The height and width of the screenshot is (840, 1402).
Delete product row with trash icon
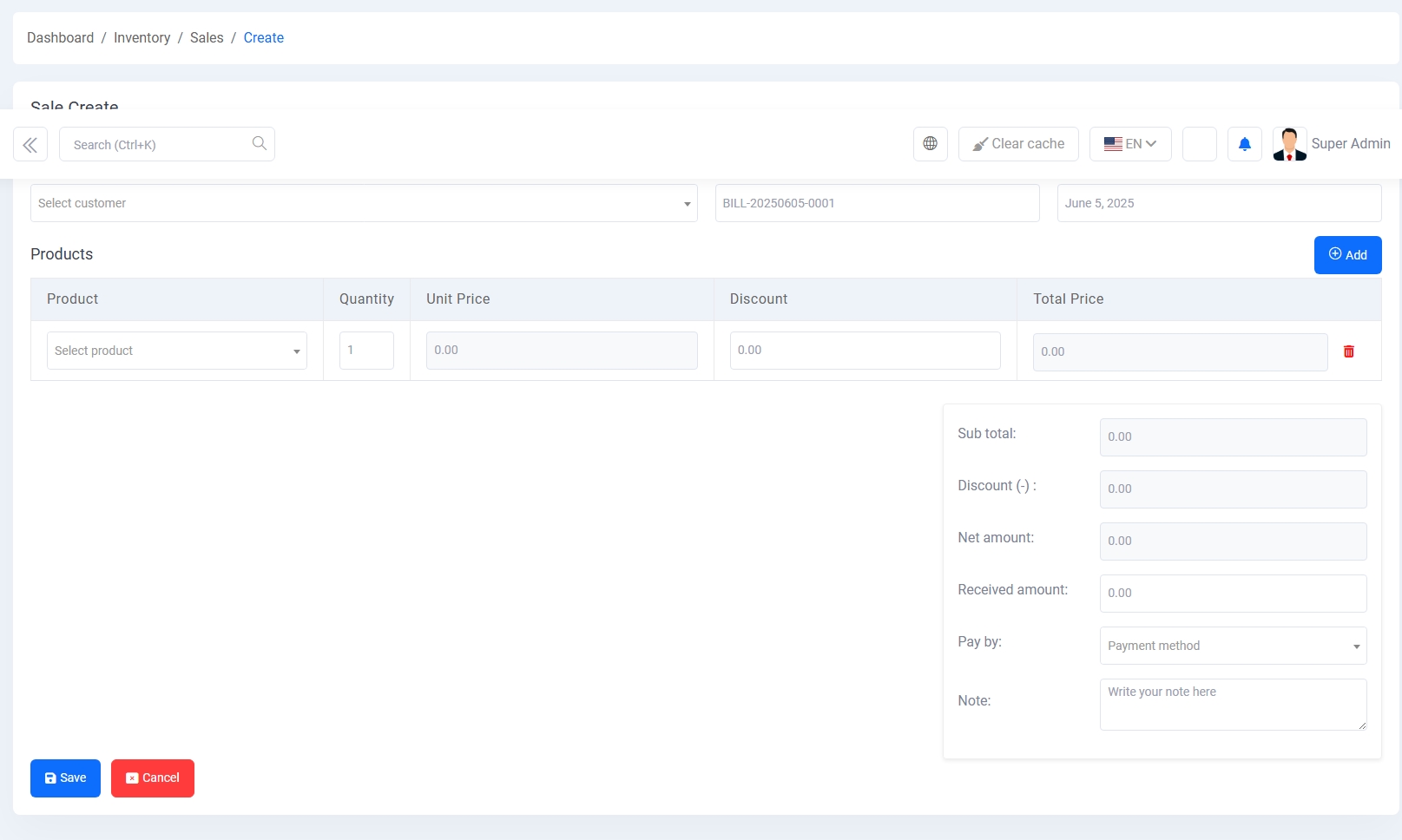(1348, 351)
